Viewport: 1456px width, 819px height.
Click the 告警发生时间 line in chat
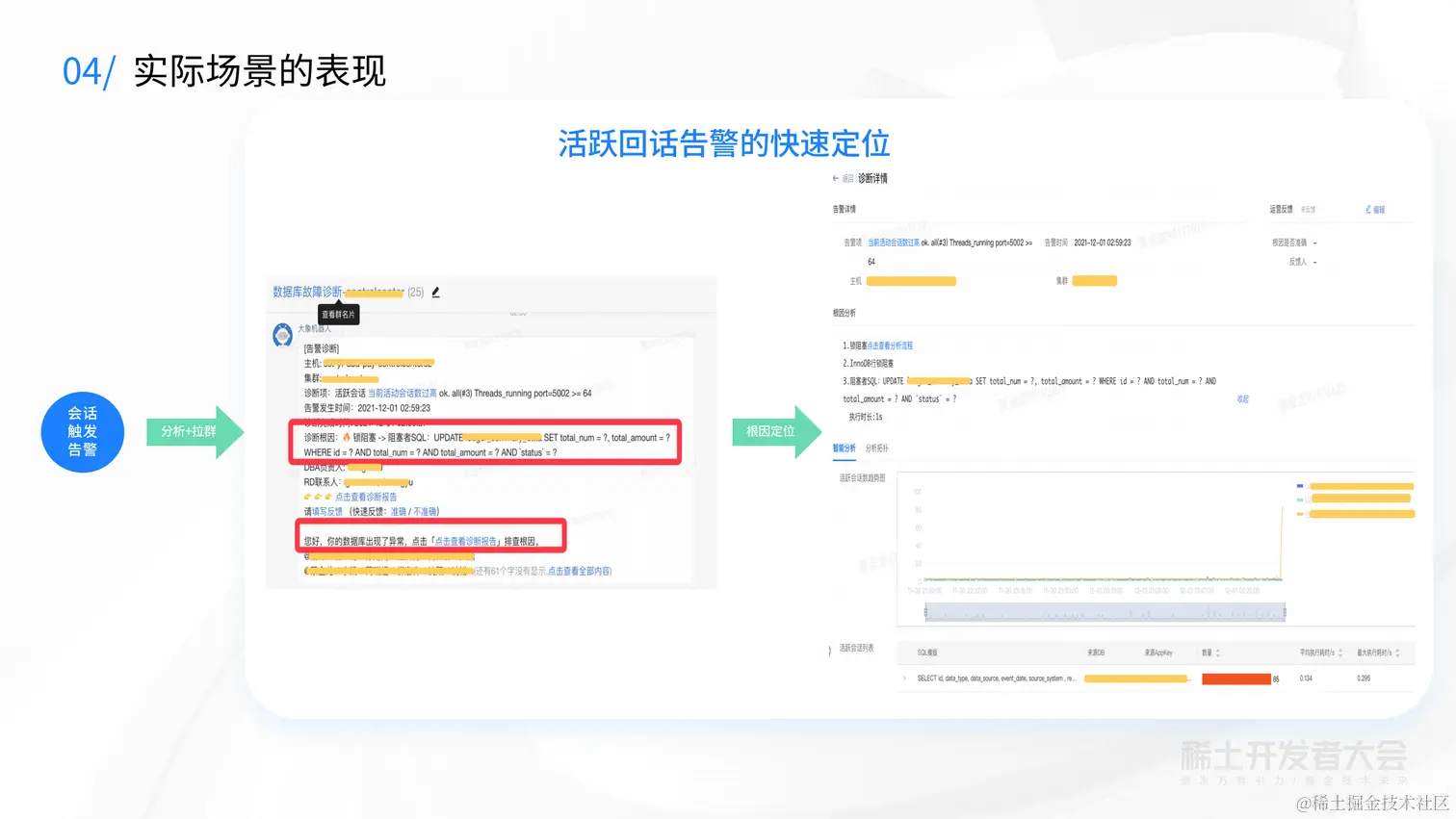367,408
